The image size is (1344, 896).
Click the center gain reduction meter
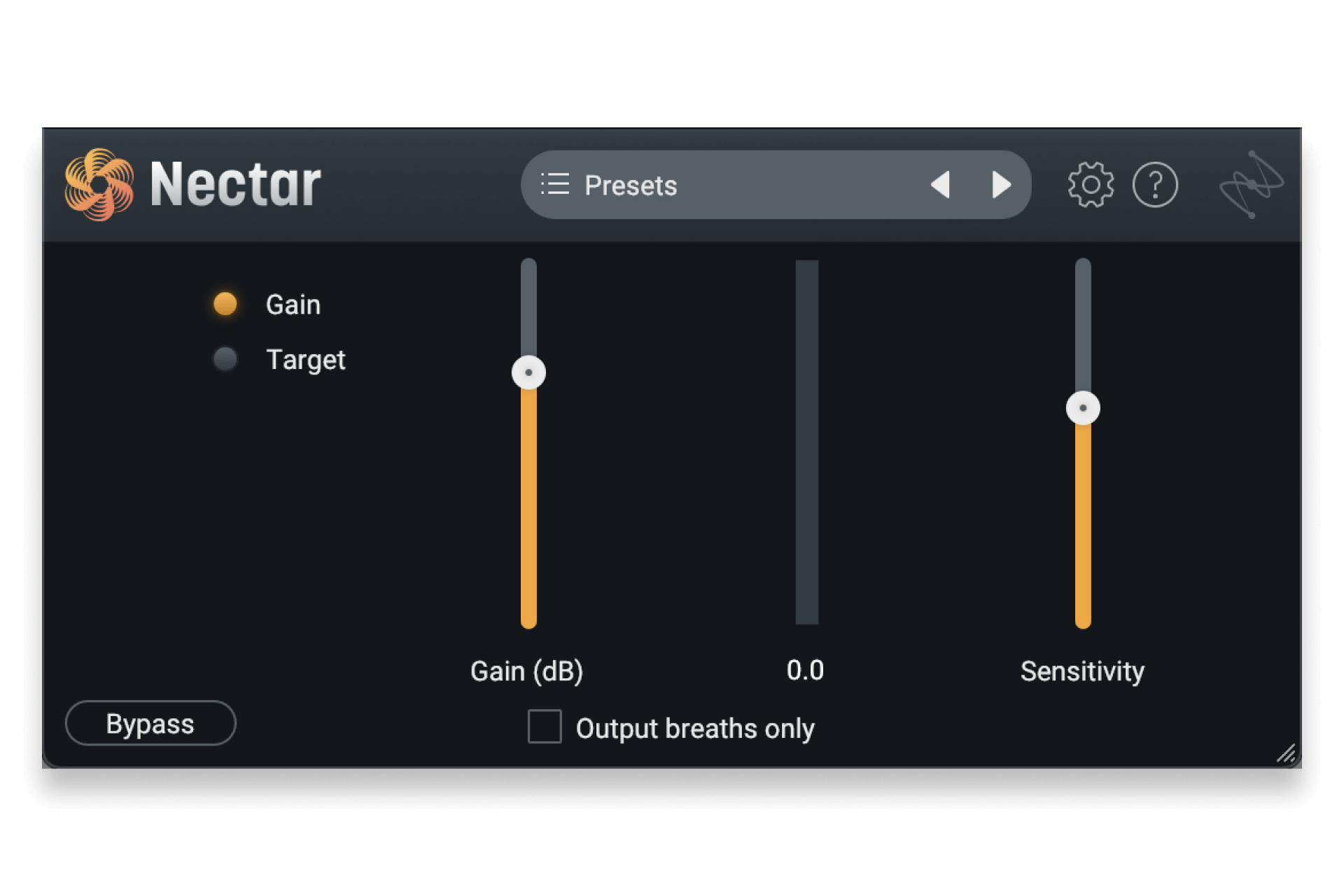pos(806,442)
